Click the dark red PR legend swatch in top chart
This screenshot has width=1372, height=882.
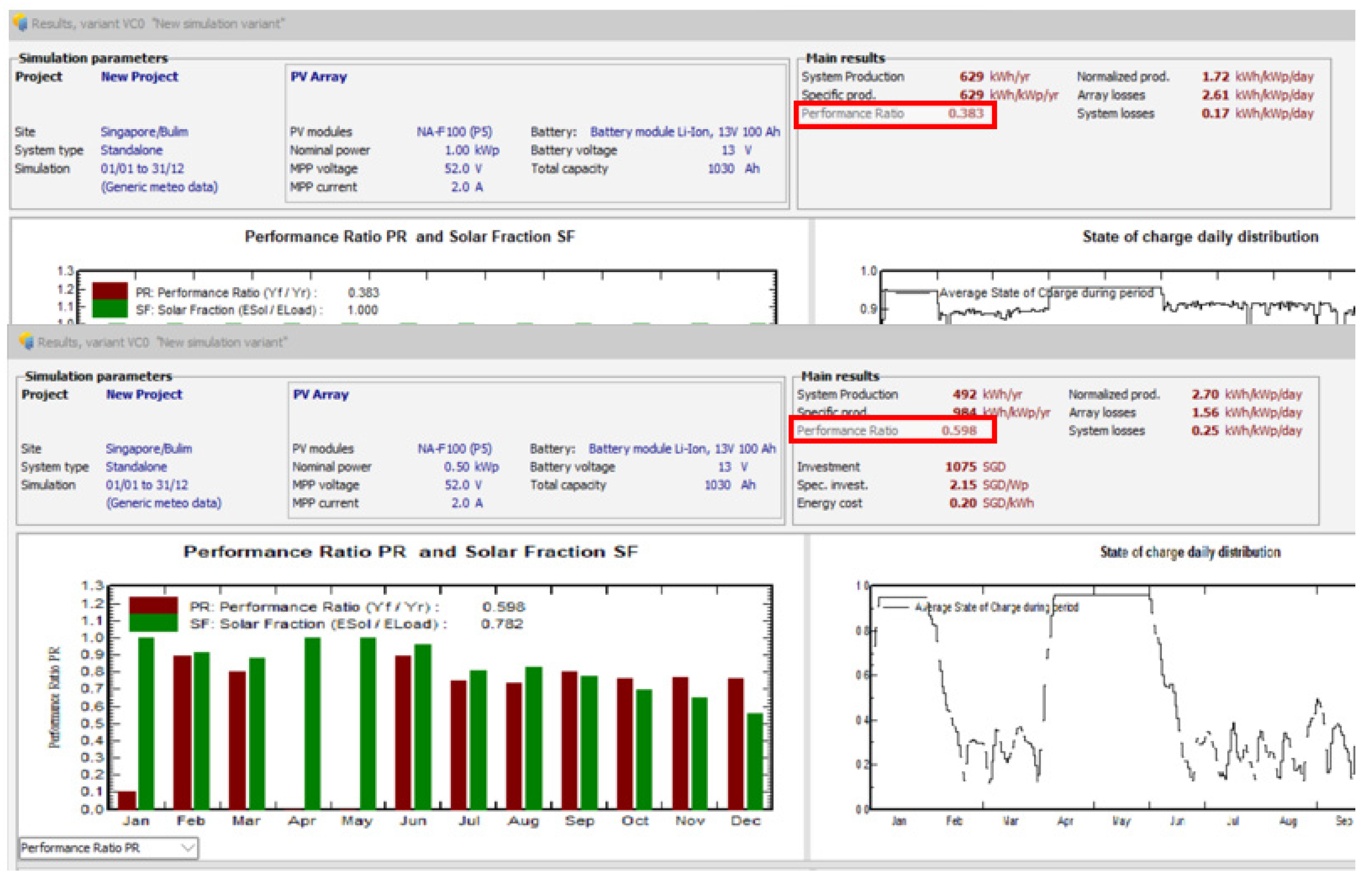tap(109, 292)
